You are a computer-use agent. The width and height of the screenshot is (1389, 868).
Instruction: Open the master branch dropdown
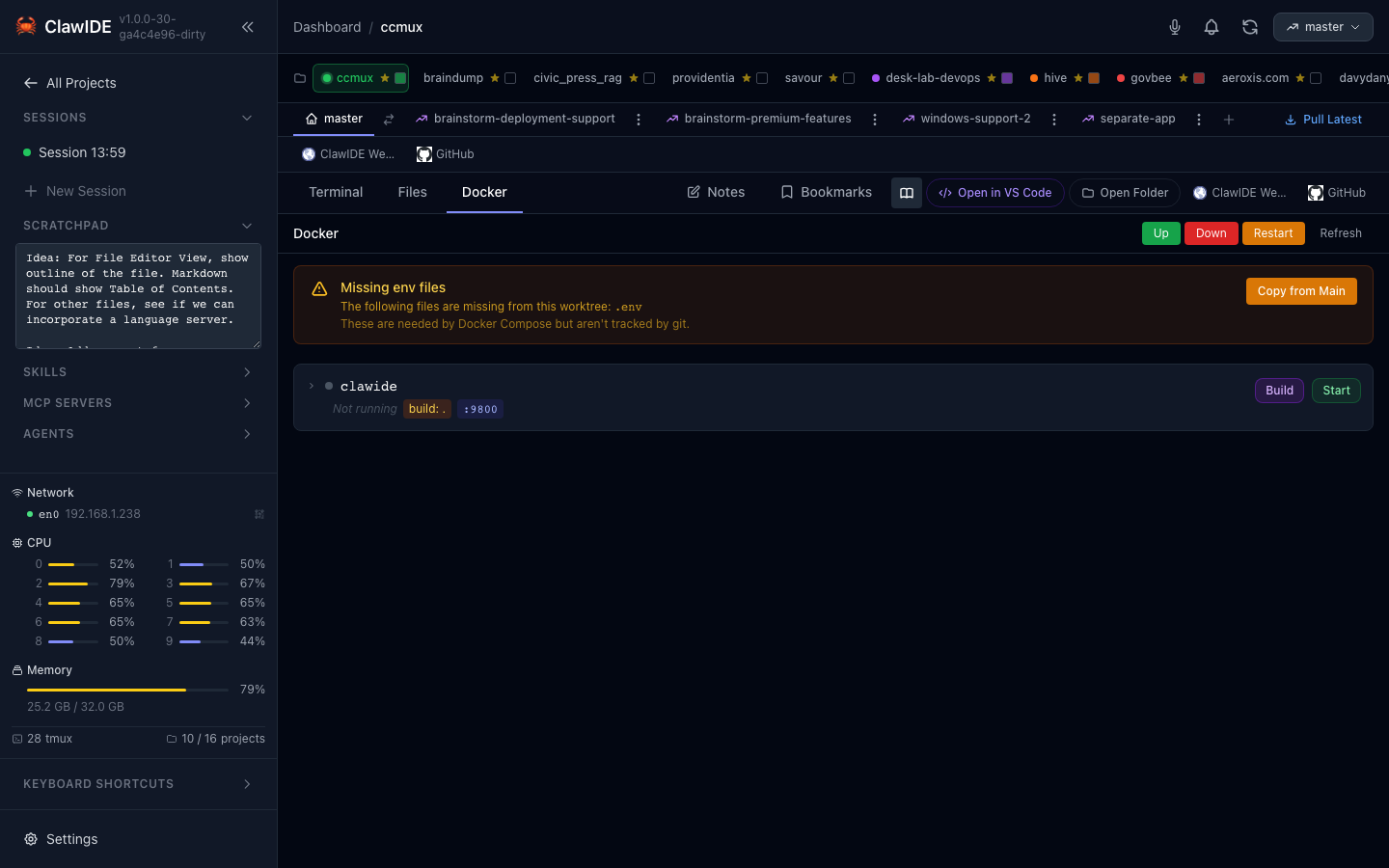1322,27
